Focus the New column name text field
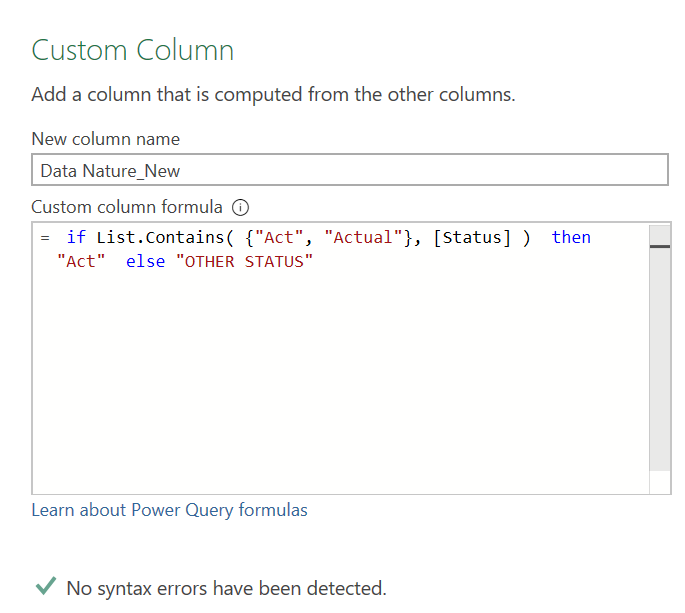This screenshot has width=685, height=613. pyautogui.click(x=349, y=170)
